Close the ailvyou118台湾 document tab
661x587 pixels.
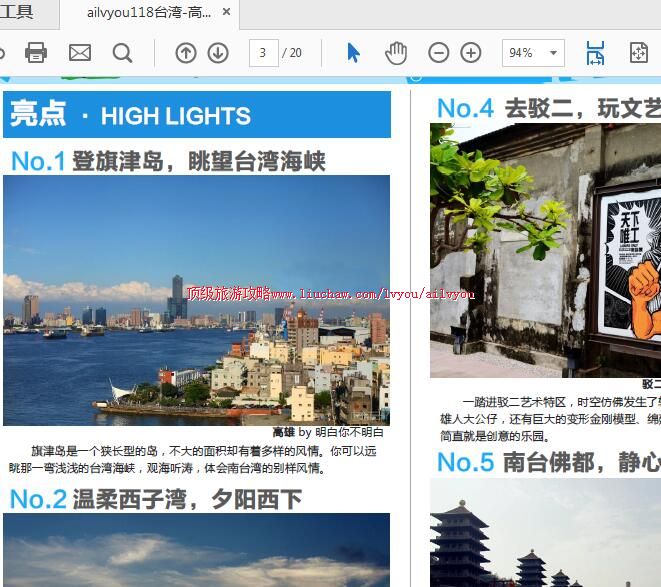tap(226, 13)
